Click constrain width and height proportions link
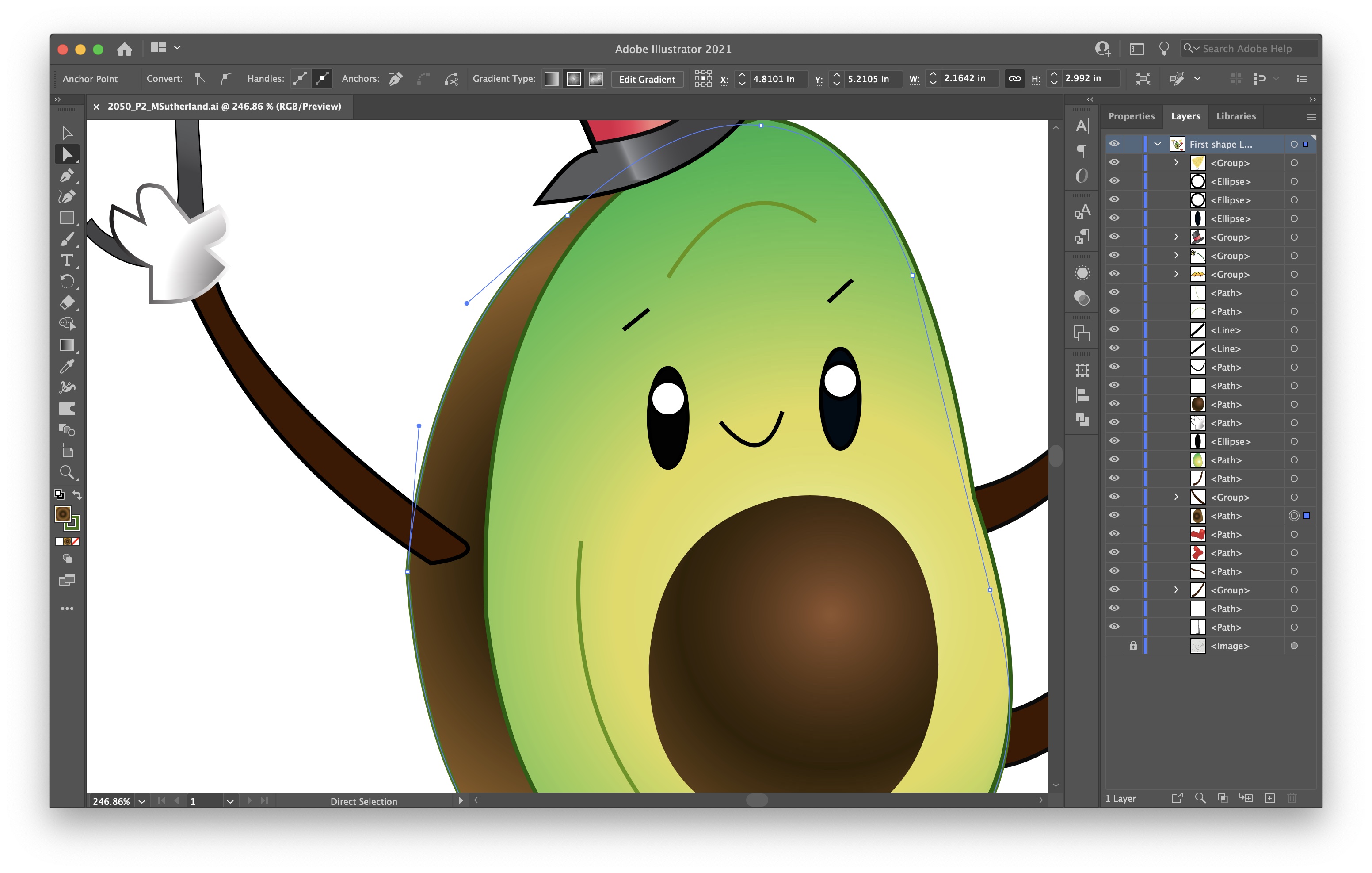The height and width of the screenshot is (873, 1372). (x=1014, y=79)
